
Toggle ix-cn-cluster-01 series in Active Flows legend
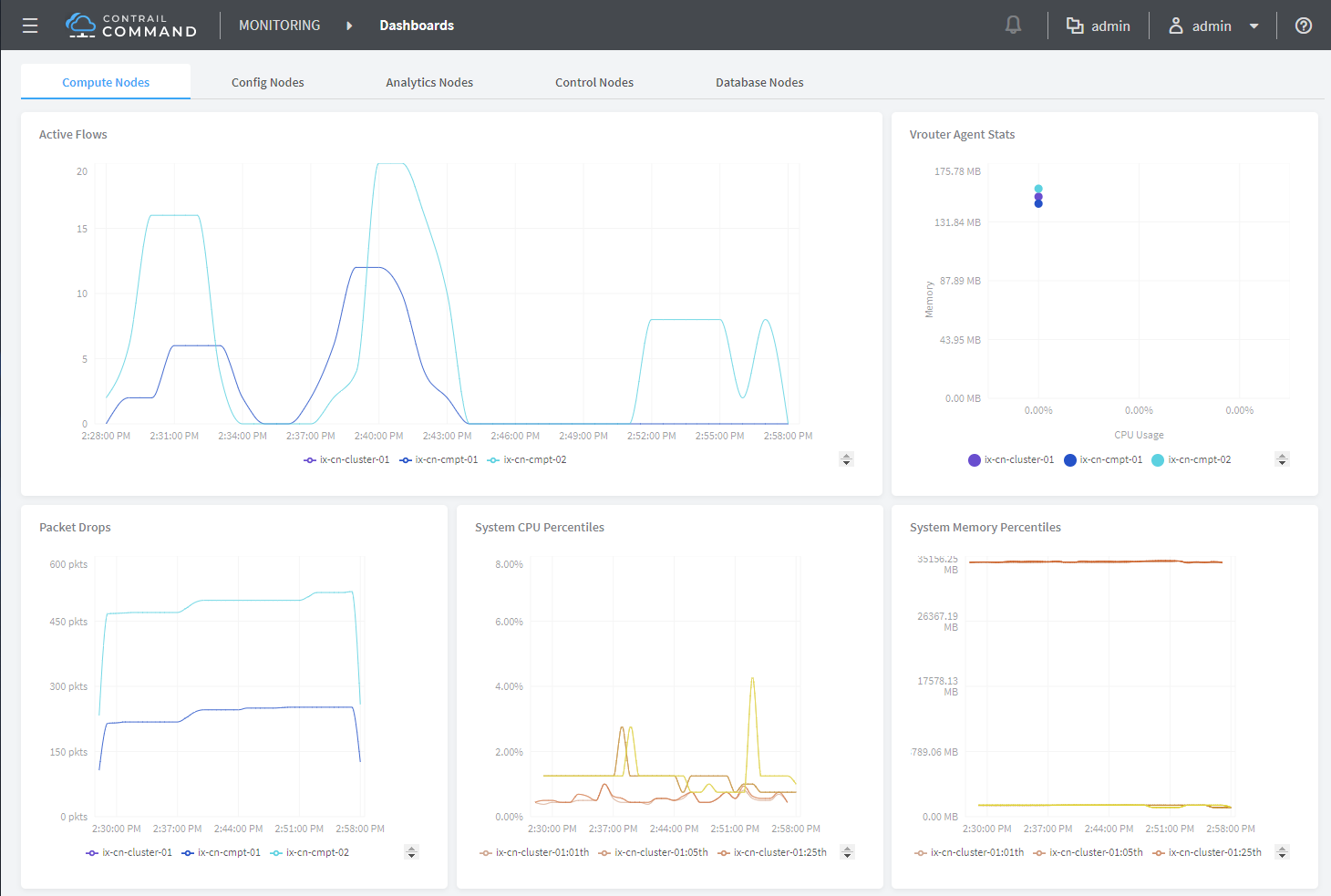click(346, 459)
